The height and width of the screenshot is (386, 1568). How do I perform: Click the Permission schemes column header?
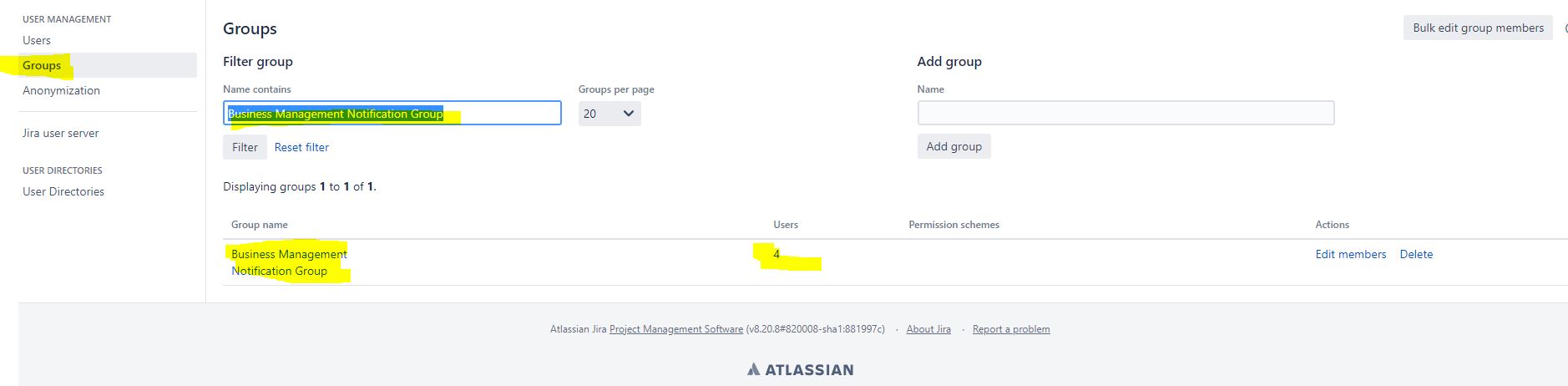coord(953,225)
